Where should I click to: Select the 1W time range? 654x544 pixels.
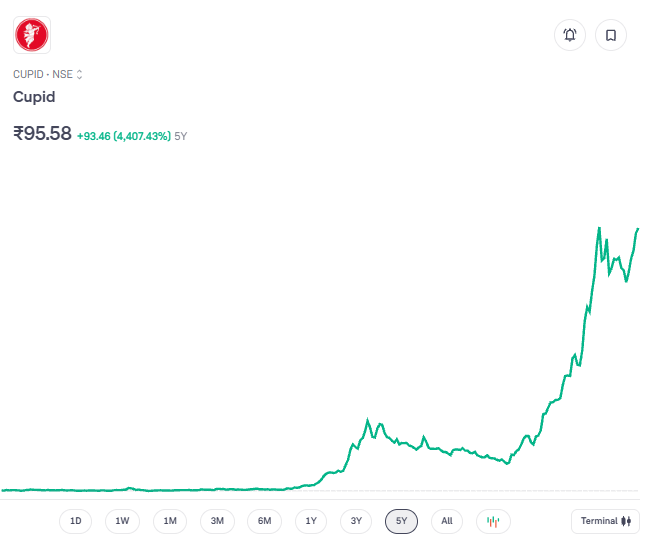click(122, 521)
